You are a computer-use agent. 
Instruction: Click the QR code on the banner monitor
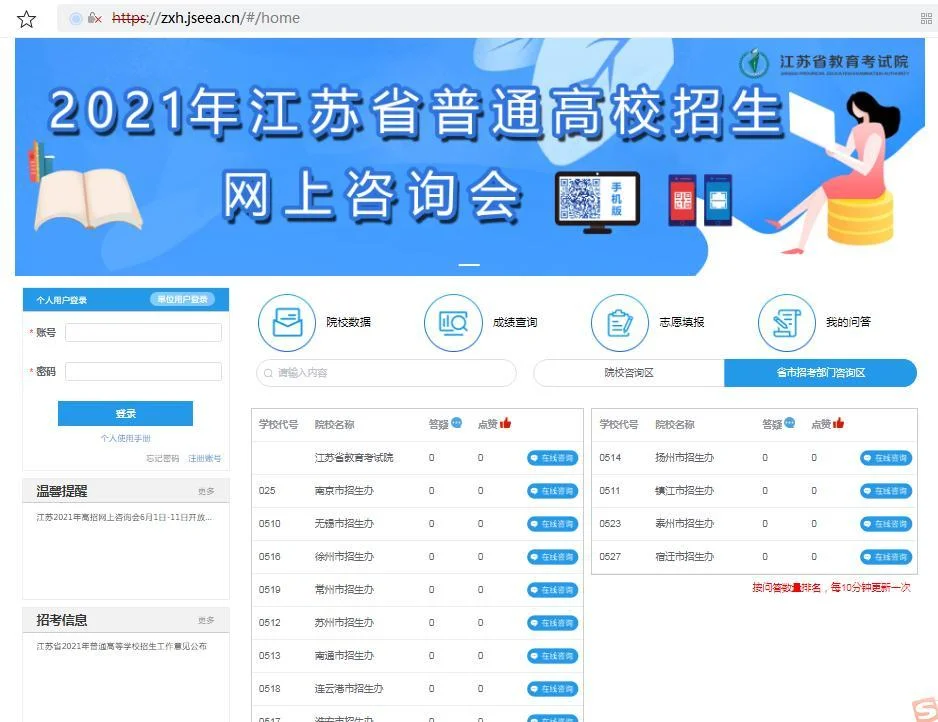[580, 198]
